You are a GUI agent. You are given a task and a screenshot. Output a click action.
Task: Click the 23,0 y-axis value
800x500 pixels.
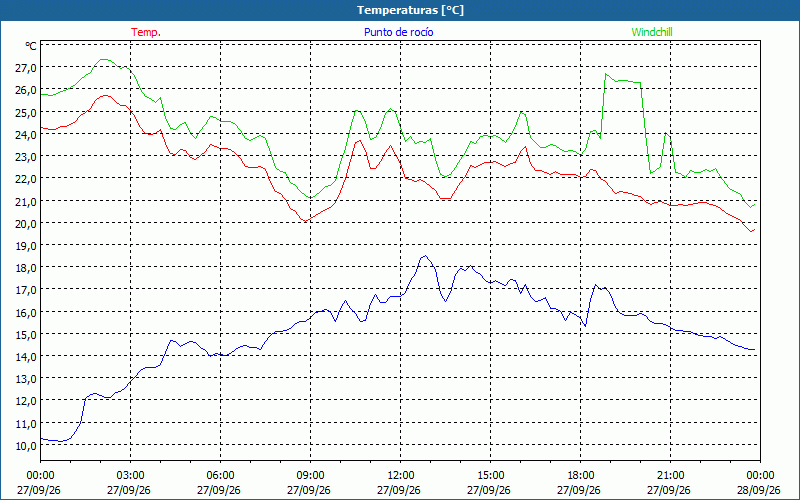pyautogui.click(x=26, y=157)
